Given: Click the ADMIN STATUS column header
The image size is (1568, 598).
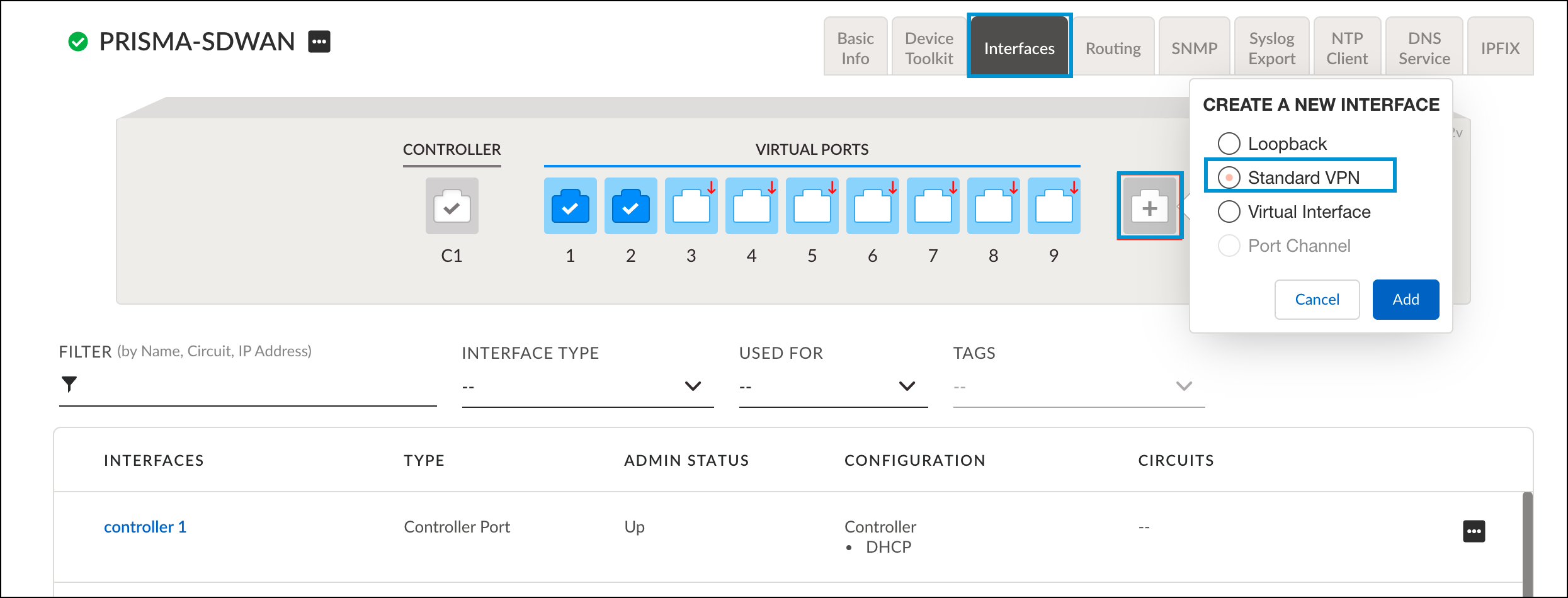Looking at the screenshot, I should click(x=686, y=461).
